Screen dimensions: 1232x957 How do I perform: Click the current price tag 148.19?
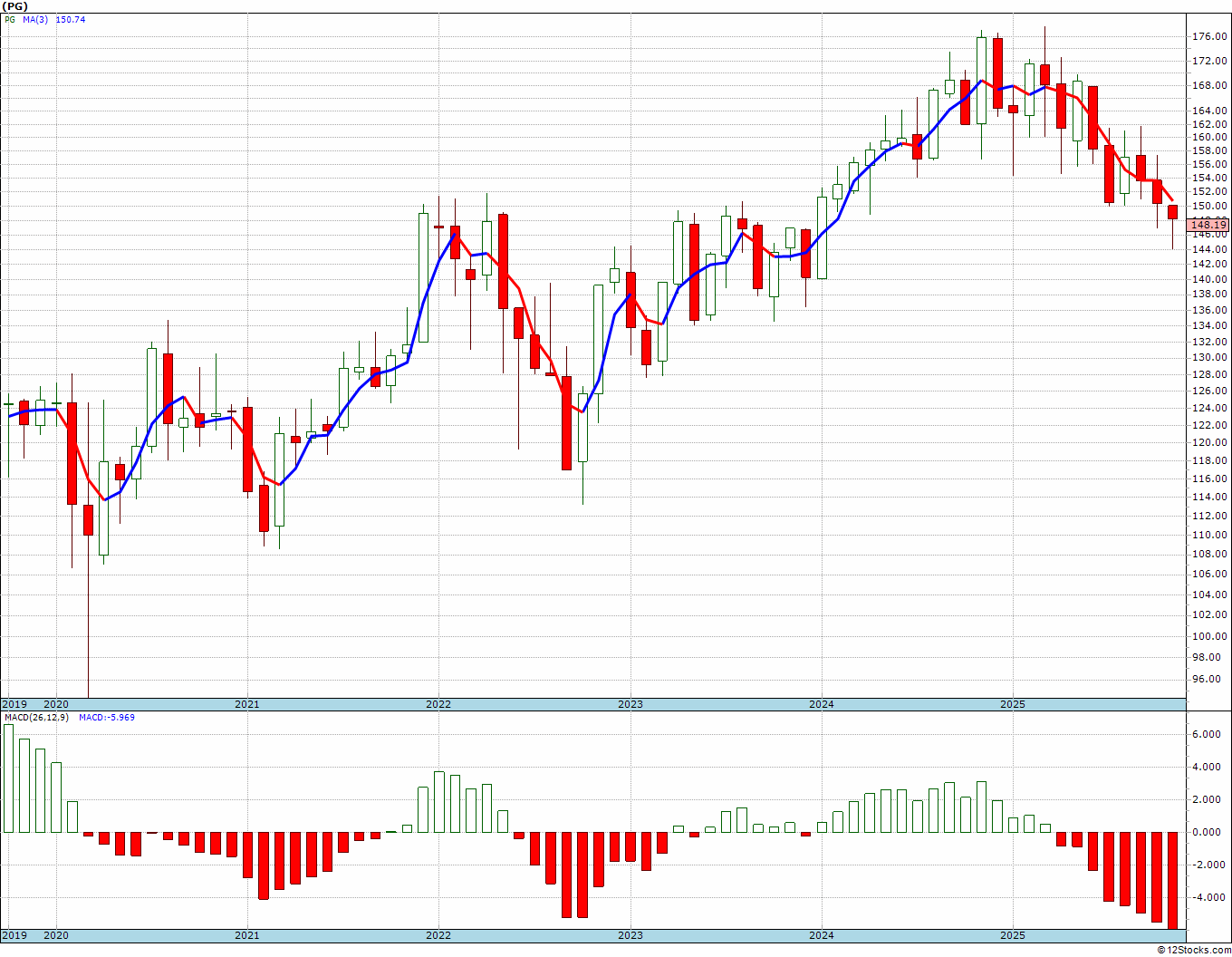1209,225
